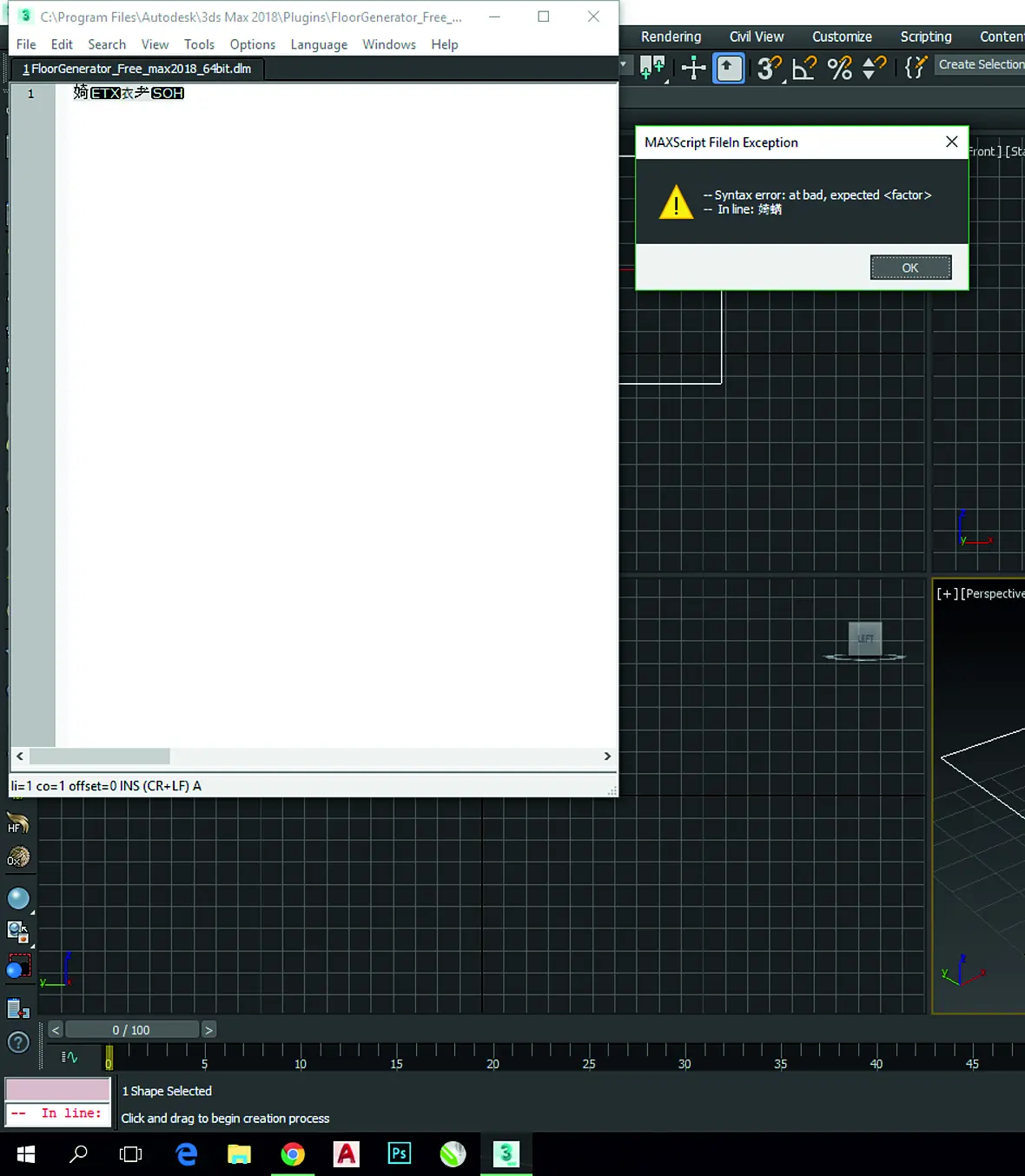Open Task View on the taskbar
Screen dimensions: 1025x1176
pos(130,1154)
